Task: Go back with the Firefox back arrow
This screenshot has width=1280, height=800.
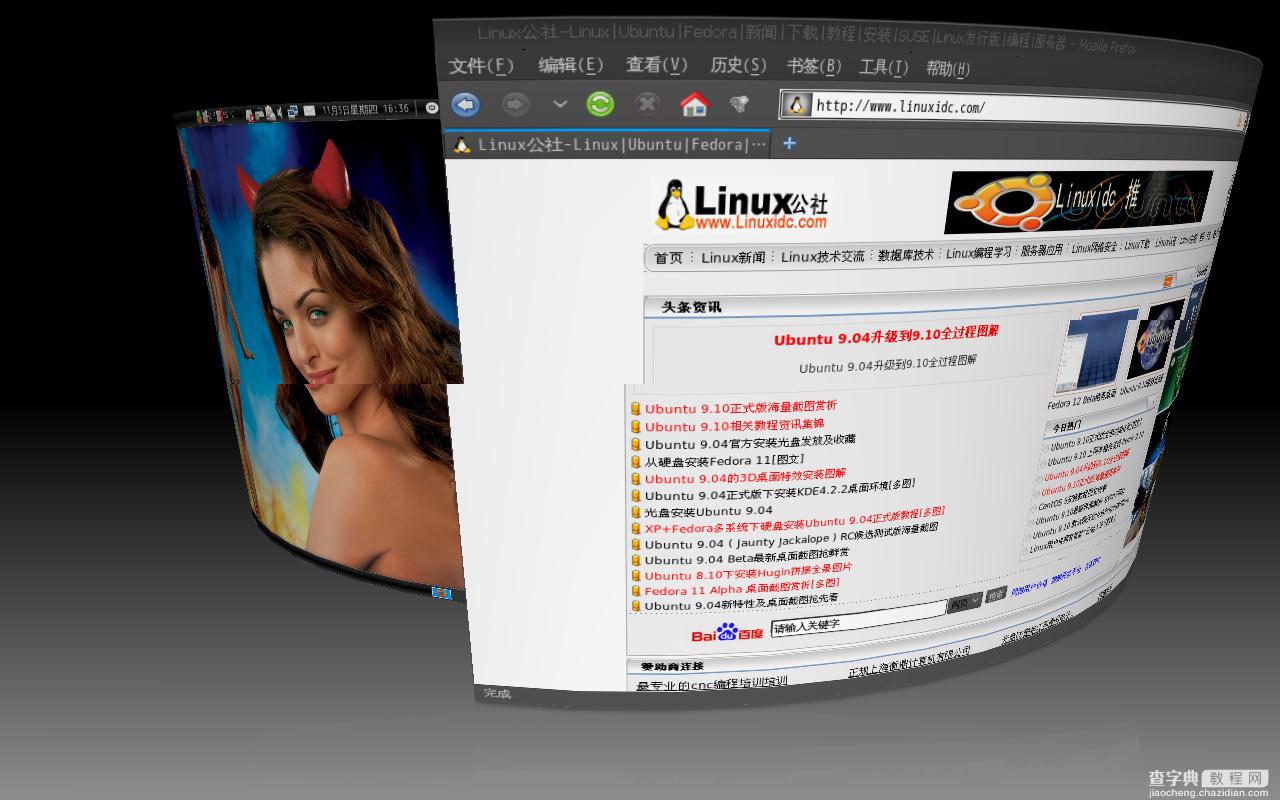Action: pos(465,104)
